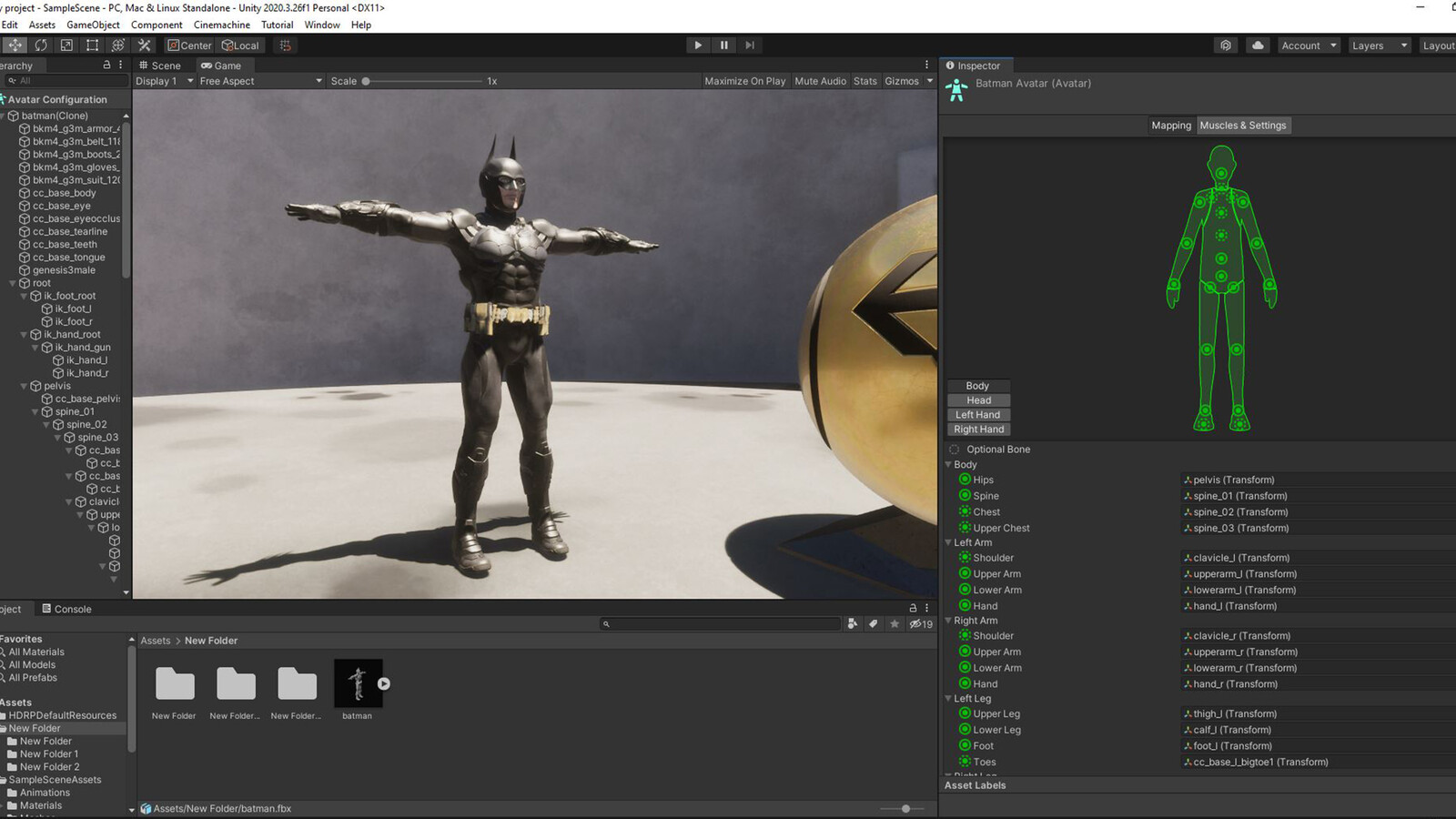
Task: Toggle Maximize On Play
Action: pos(745,81)
